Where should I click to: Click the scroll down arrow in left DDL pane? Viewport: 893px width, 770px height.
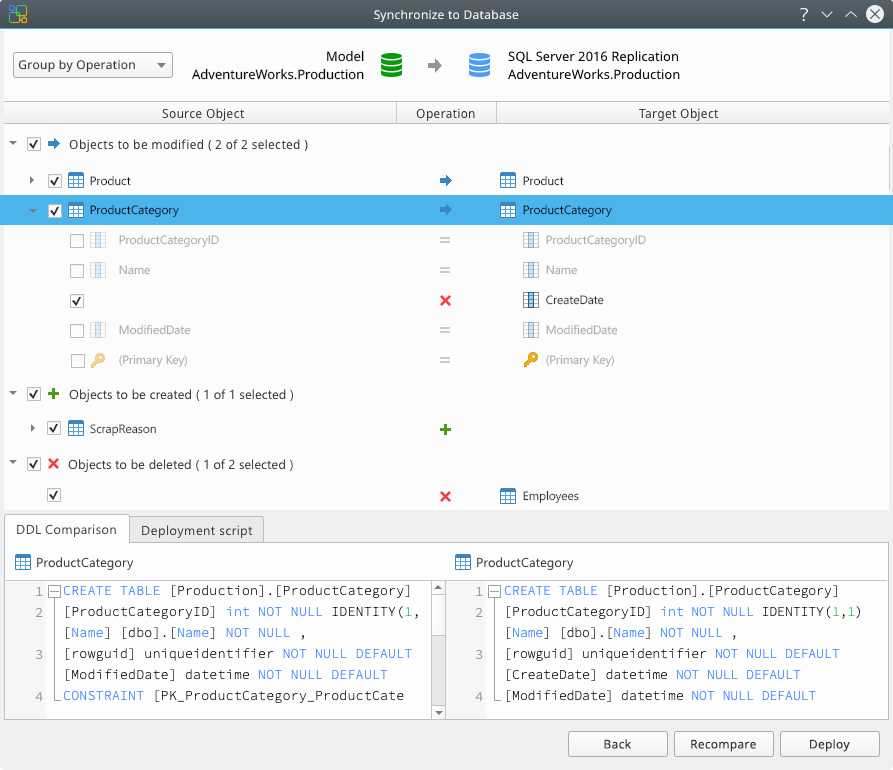(438, 712)
